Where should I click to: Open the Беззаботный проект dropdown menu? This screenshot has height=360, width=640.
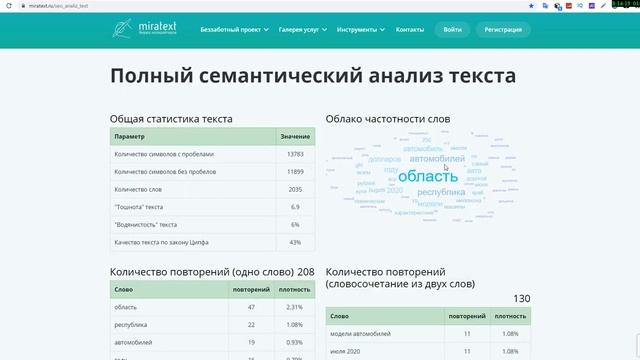234,29
